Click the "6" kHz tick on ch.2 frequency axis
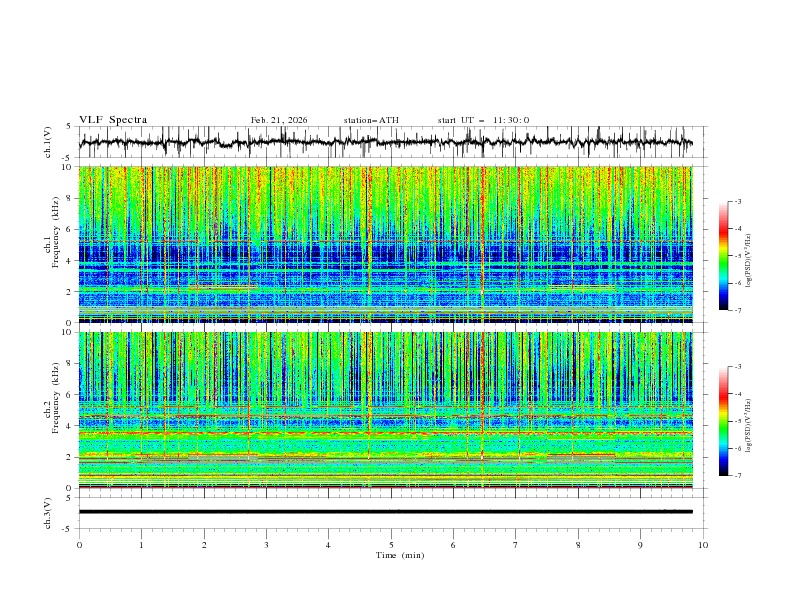Viewport: 792px width, 612px height. pos(69,394)
